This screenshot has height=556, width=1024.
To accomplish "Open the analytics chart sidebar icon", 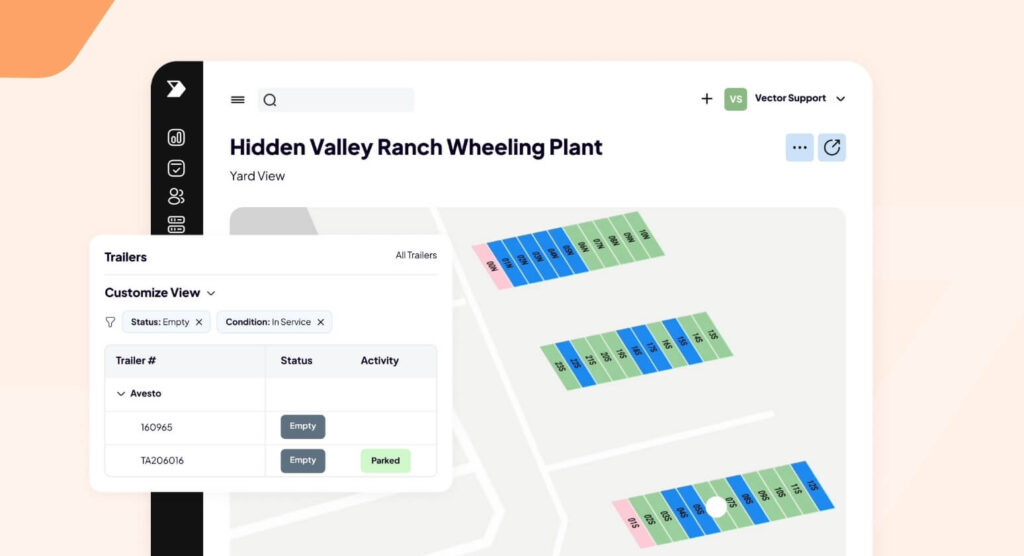I will (176, 138).
